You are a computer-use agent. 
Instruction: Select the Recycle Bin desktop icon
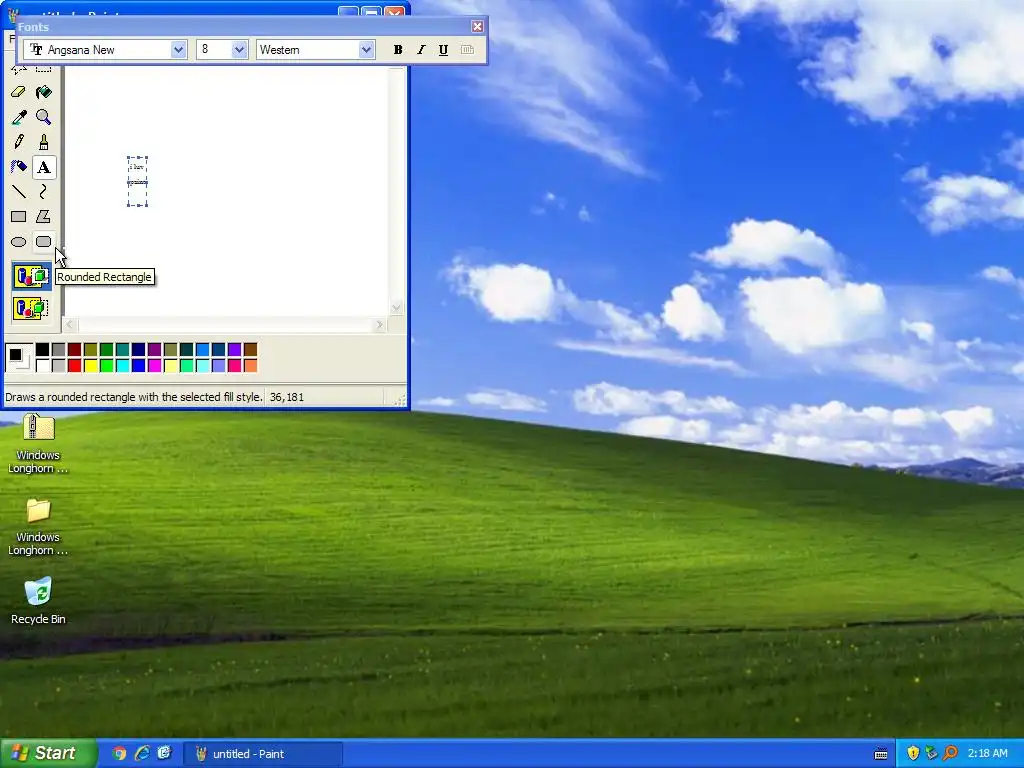38,600
